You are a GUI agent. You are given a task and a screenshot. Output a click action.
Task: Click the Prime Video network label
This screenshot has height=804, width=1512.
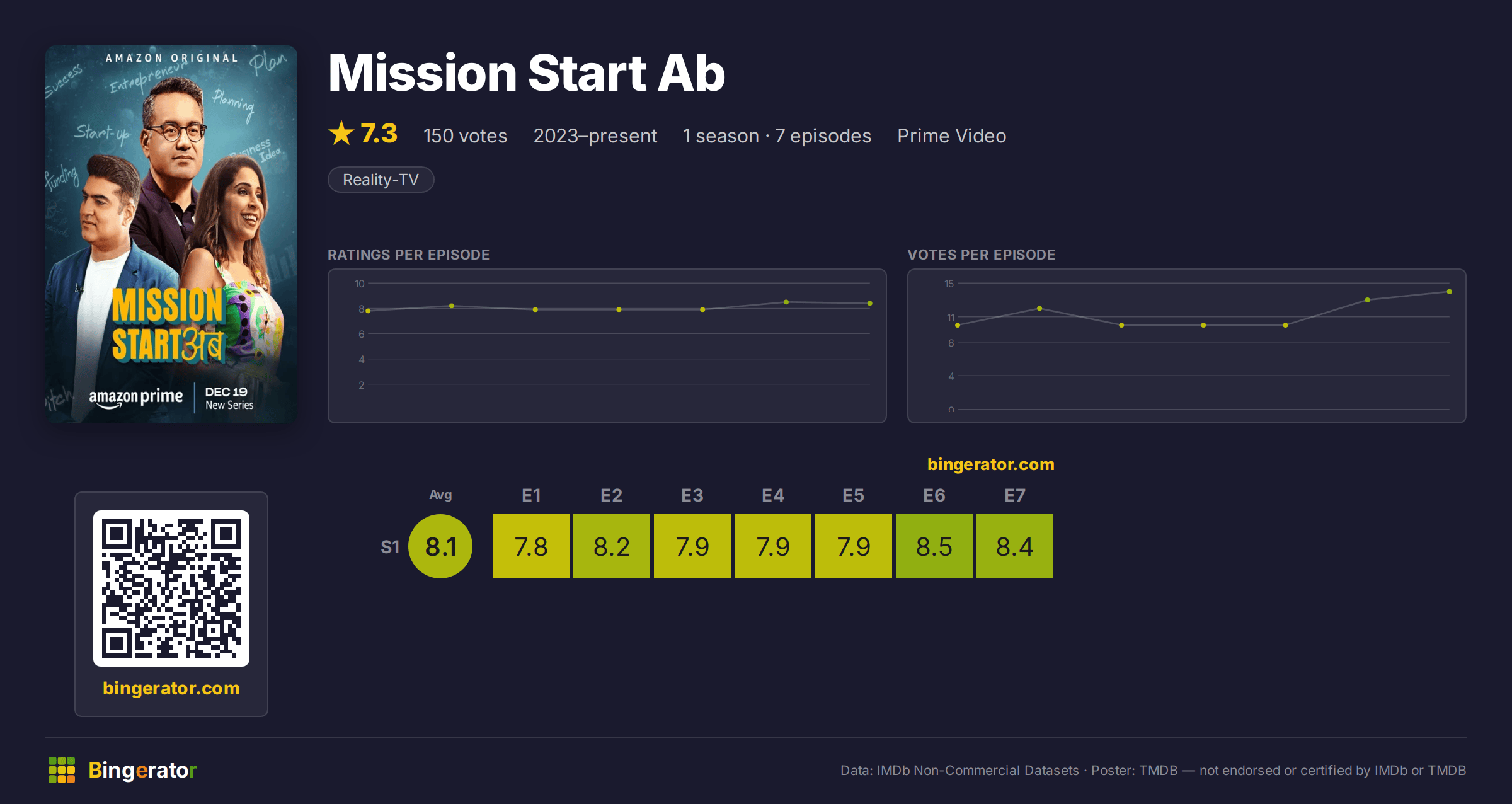(x=952, y=135)
